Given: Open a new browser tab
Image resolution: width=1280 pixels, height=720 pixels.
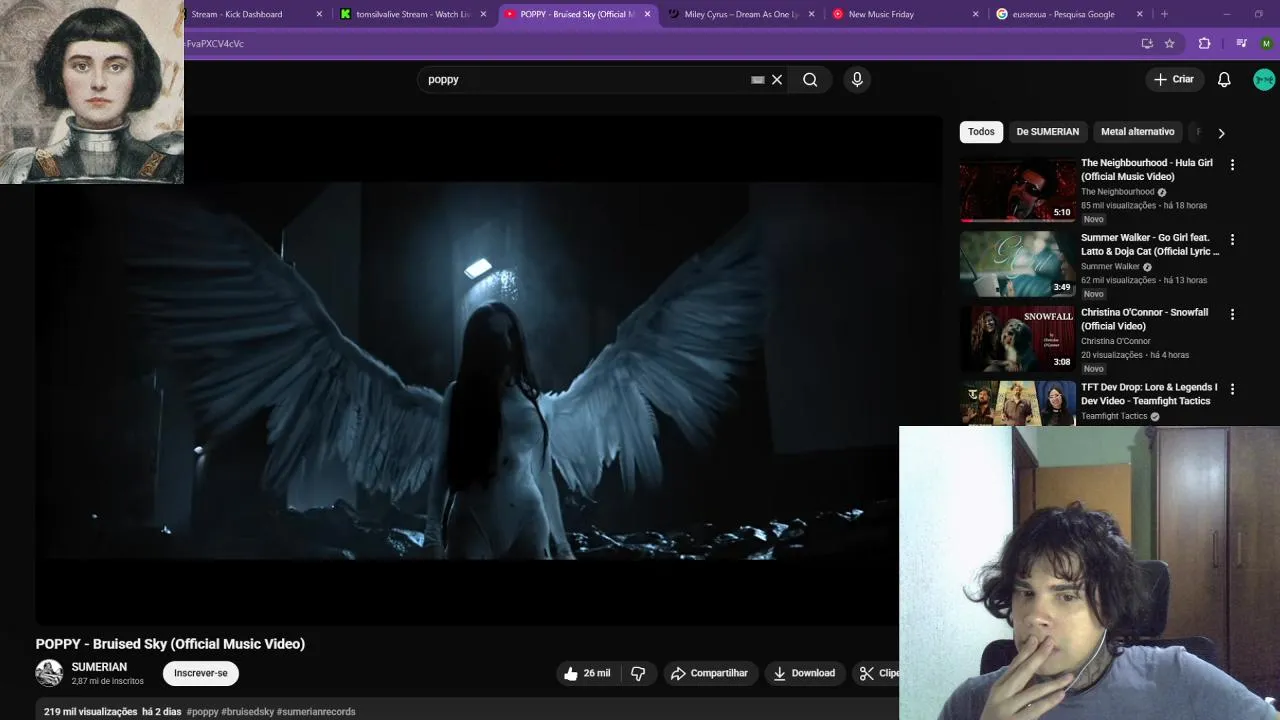Looking at the screenshot, I should tap(1164, 14).
